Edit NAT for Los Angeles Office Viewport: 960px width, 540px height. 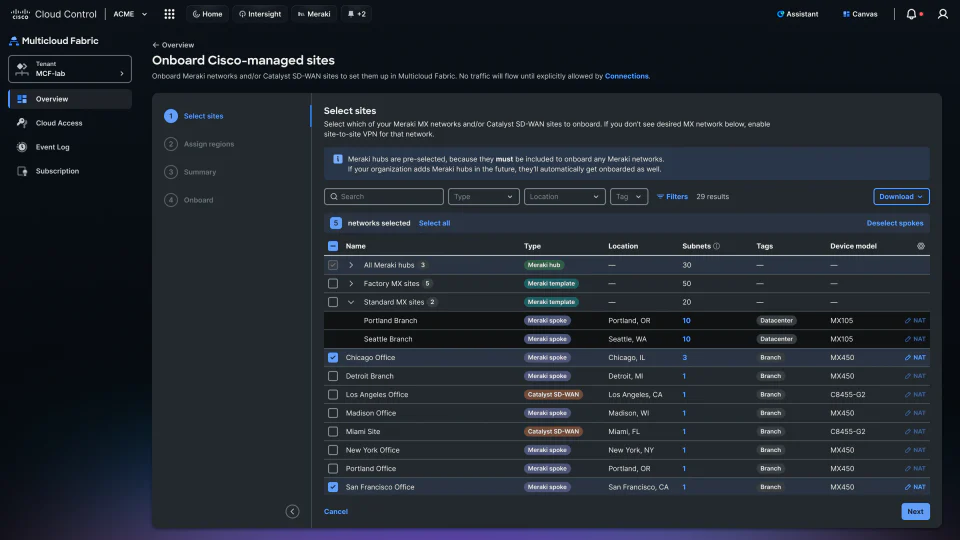coord(915,395)
